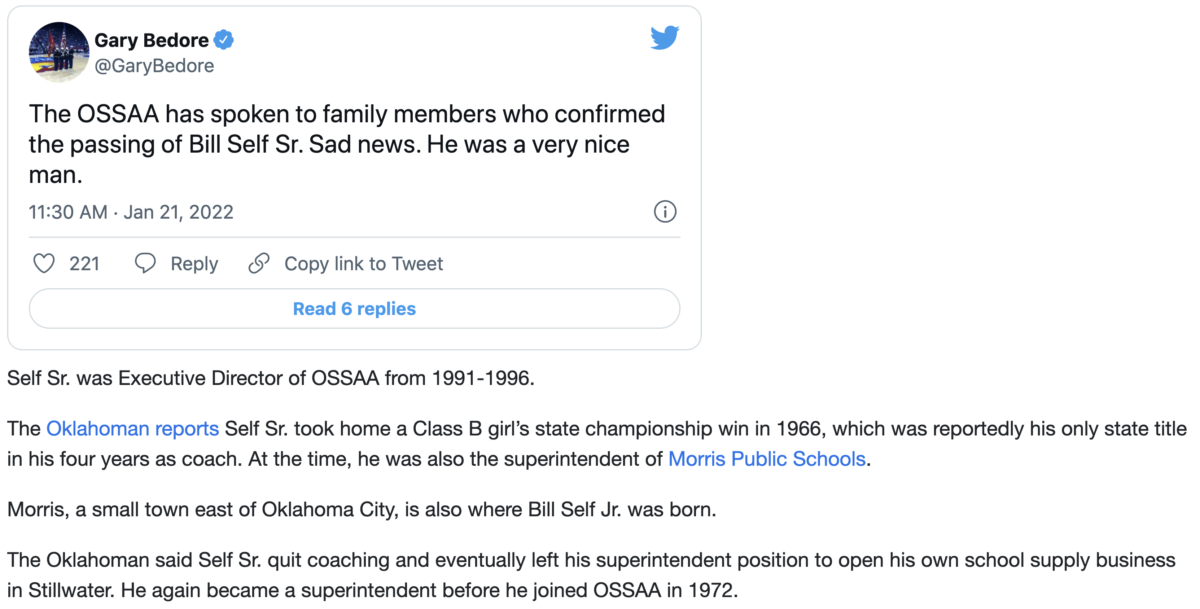Open the tweet by clicking its body text
Viewport: 1200px width, 609px height.
(x=347, y=144)
